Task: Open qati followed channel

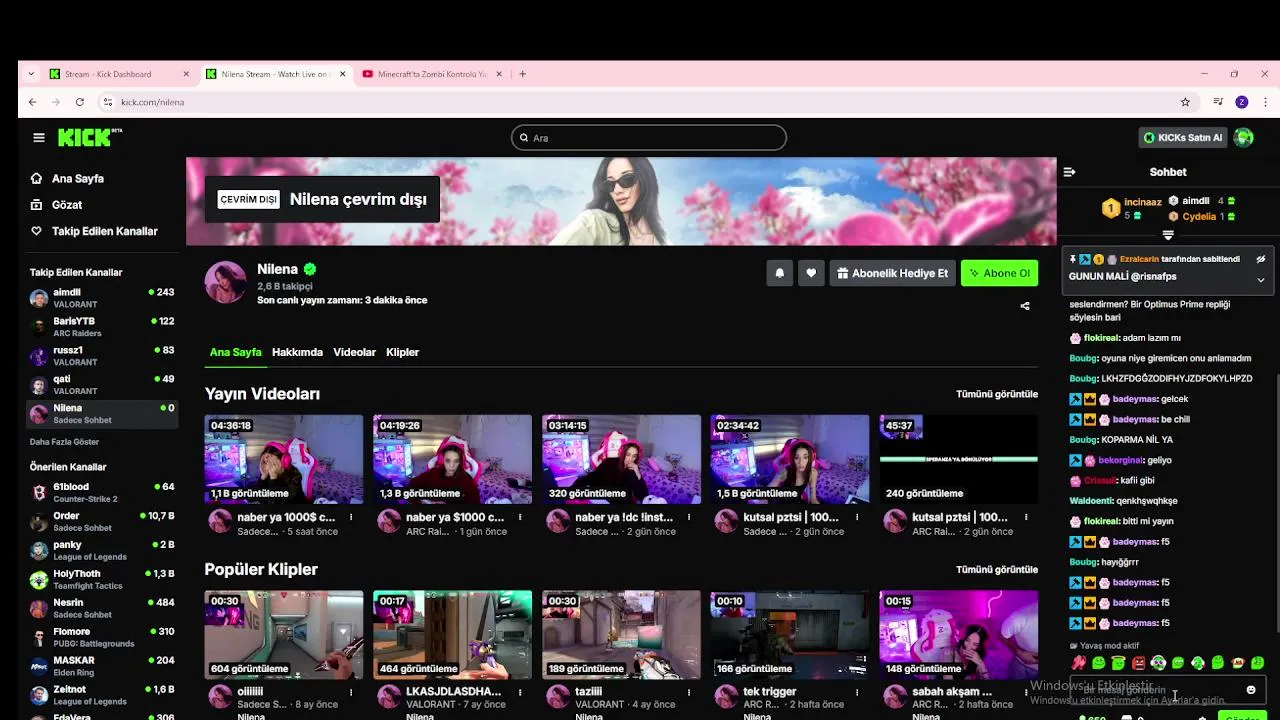Action: pyautogui.click(x=102, y=384)
